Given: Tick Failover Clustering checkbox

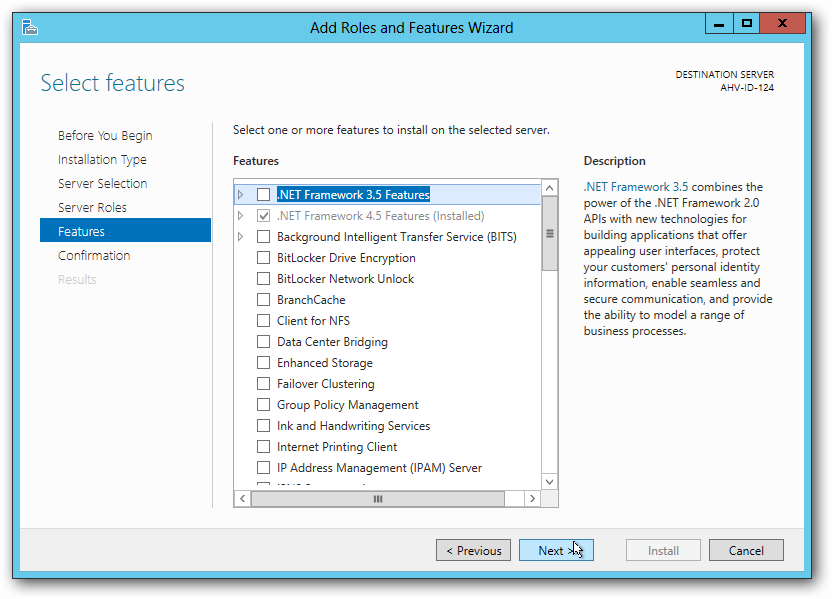Looking at the screenshot, I should pos(263,384).
